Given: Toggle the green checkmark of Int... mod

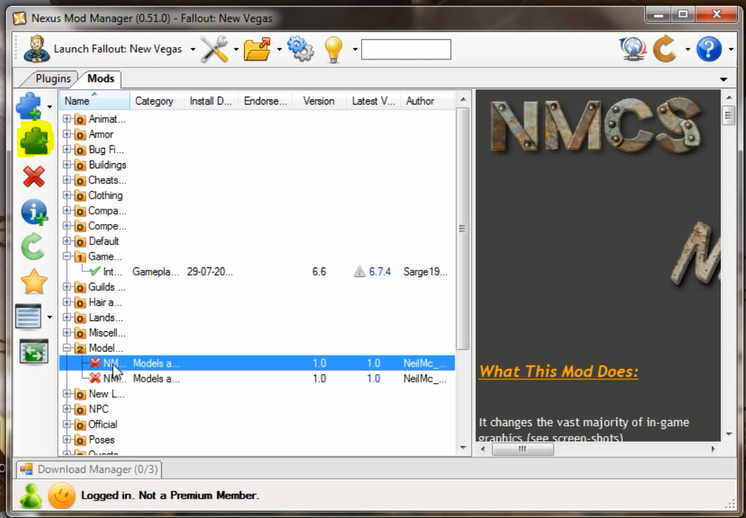Looking at the screenshot, I should point(95,272).
